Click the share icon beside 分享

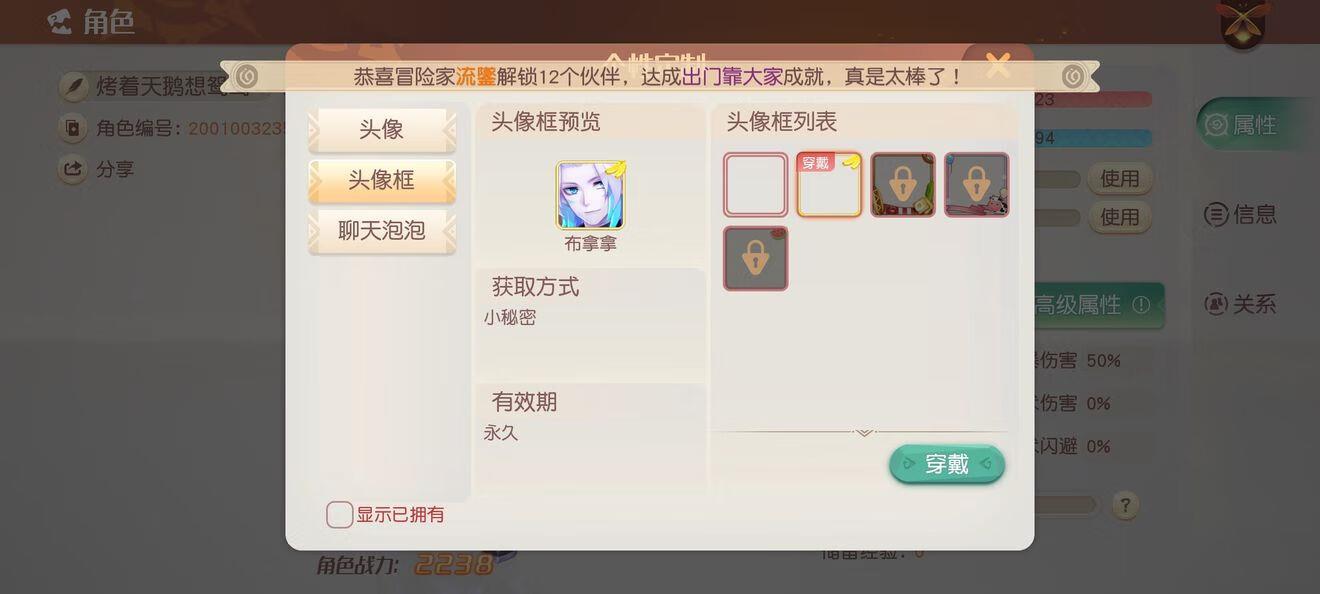tap(73, 169)
